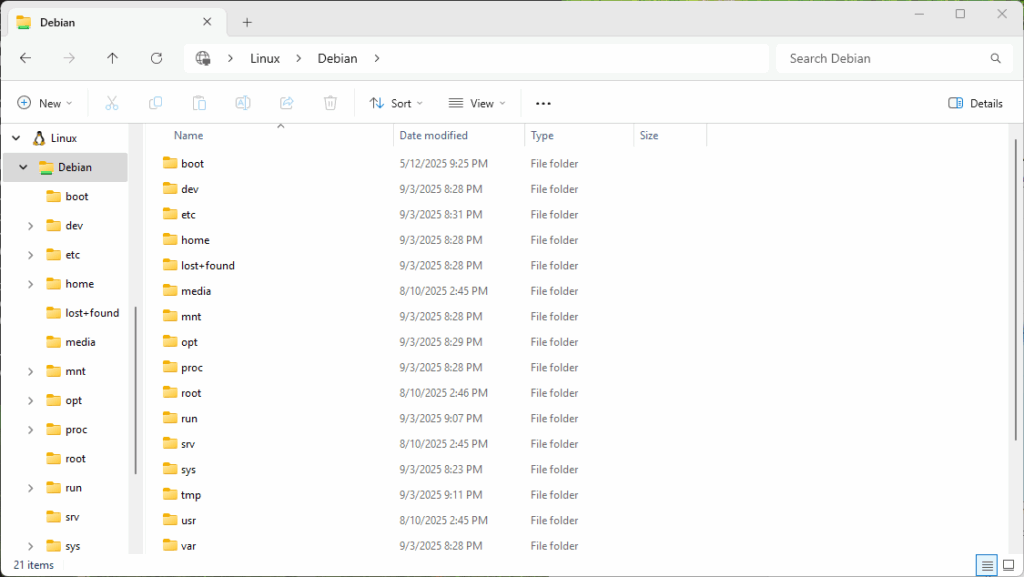1024x577 pixels.
Task: Click the sidebar tree scrollbar
Action: pyautogui.click(x=136, y=390)
